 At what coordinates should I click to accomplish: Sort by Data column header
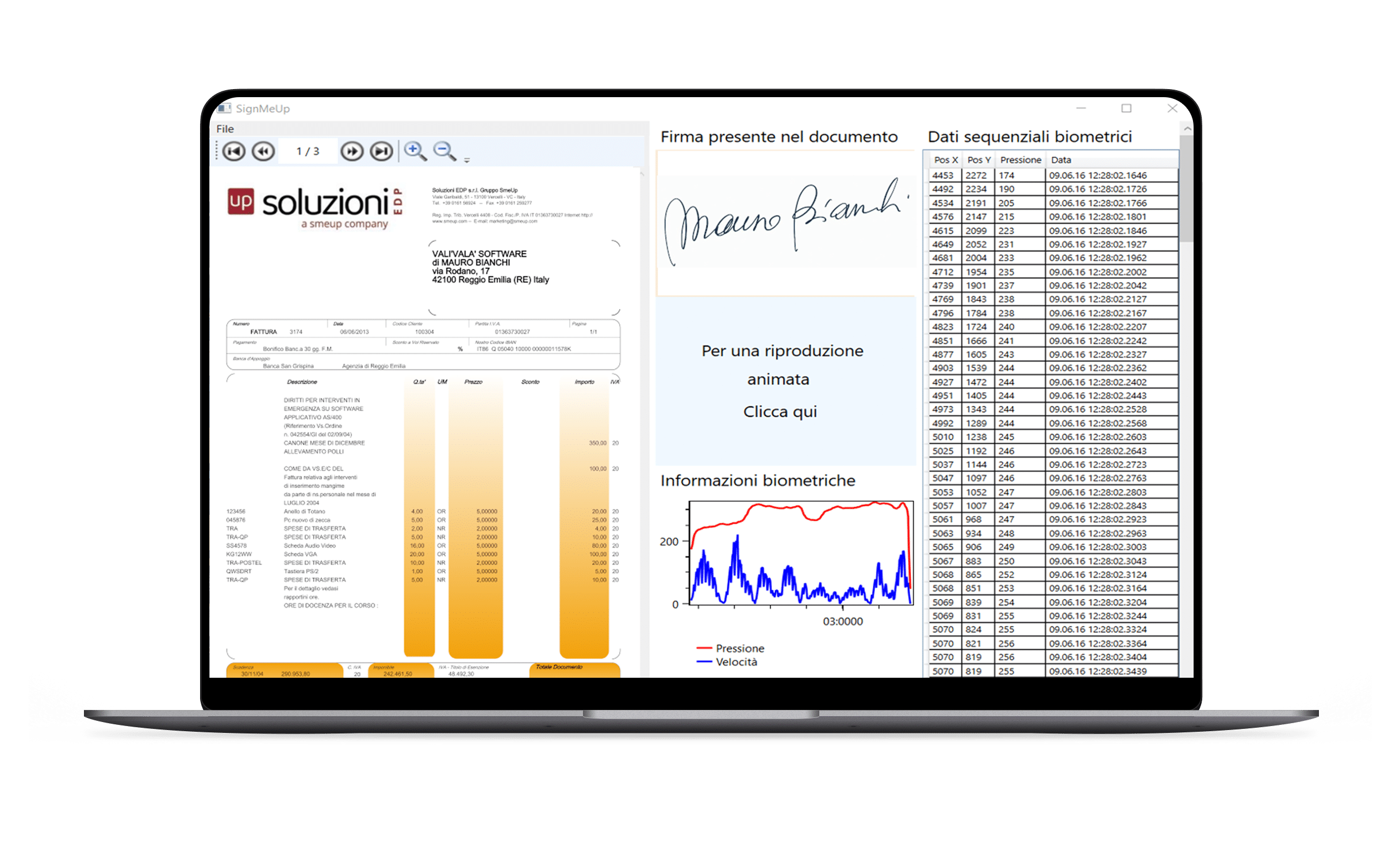(x=1061, y=160)
